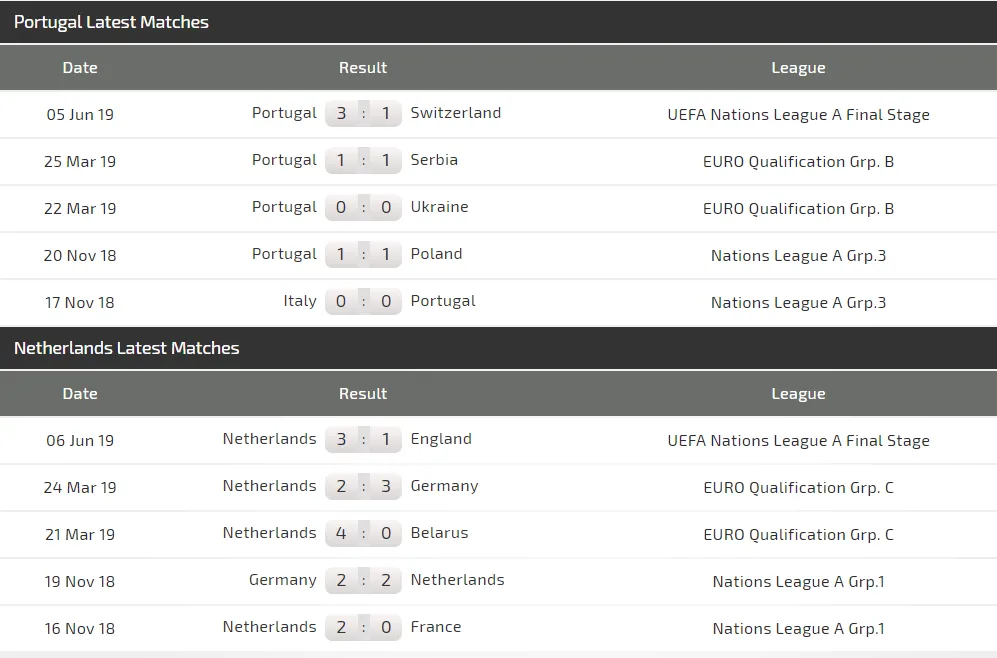
Task: Click the League column header in Netherlands table
Action: pos(798,394)
